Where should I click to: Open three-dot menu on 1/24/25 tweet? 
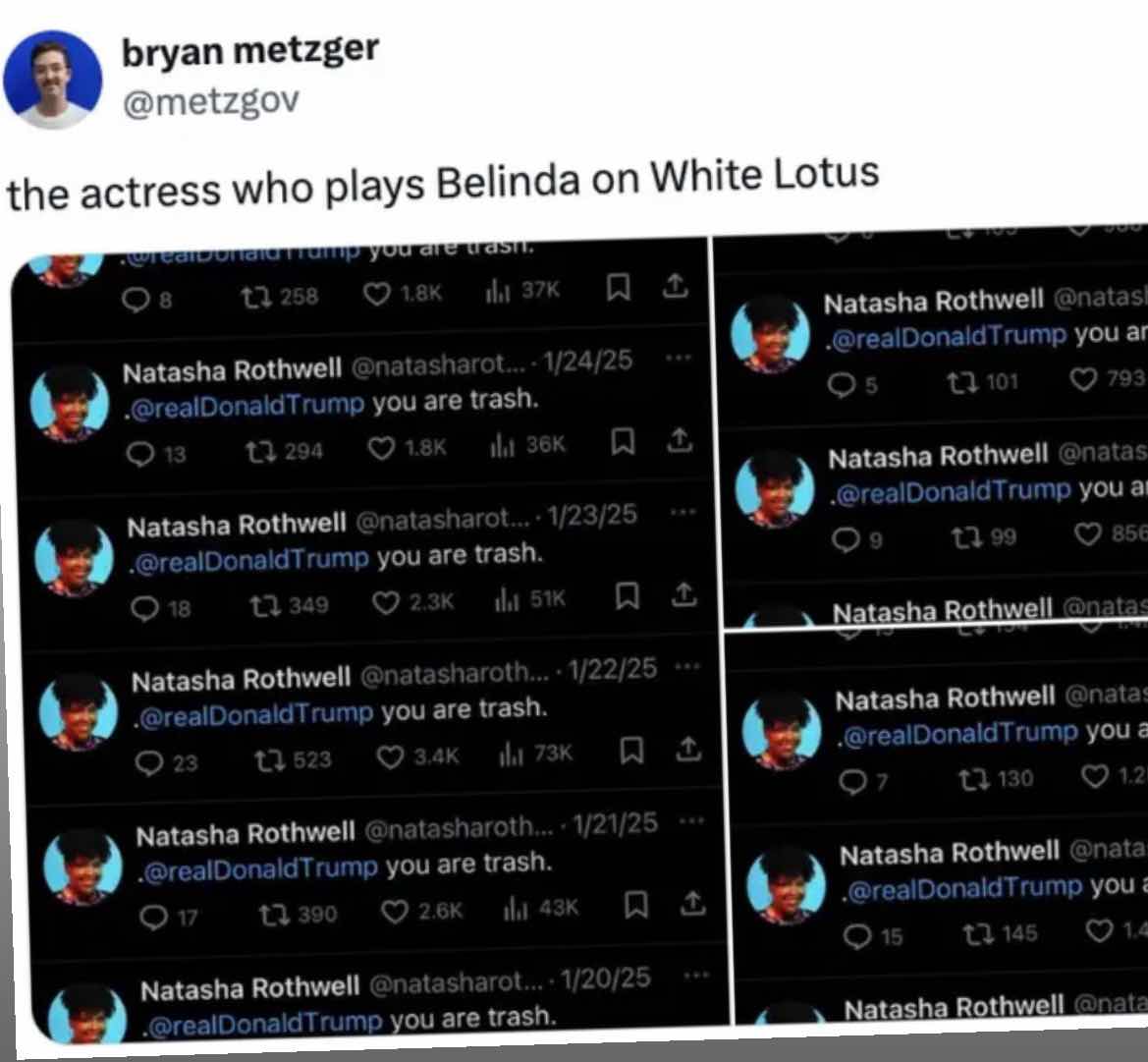pos(678,359)
